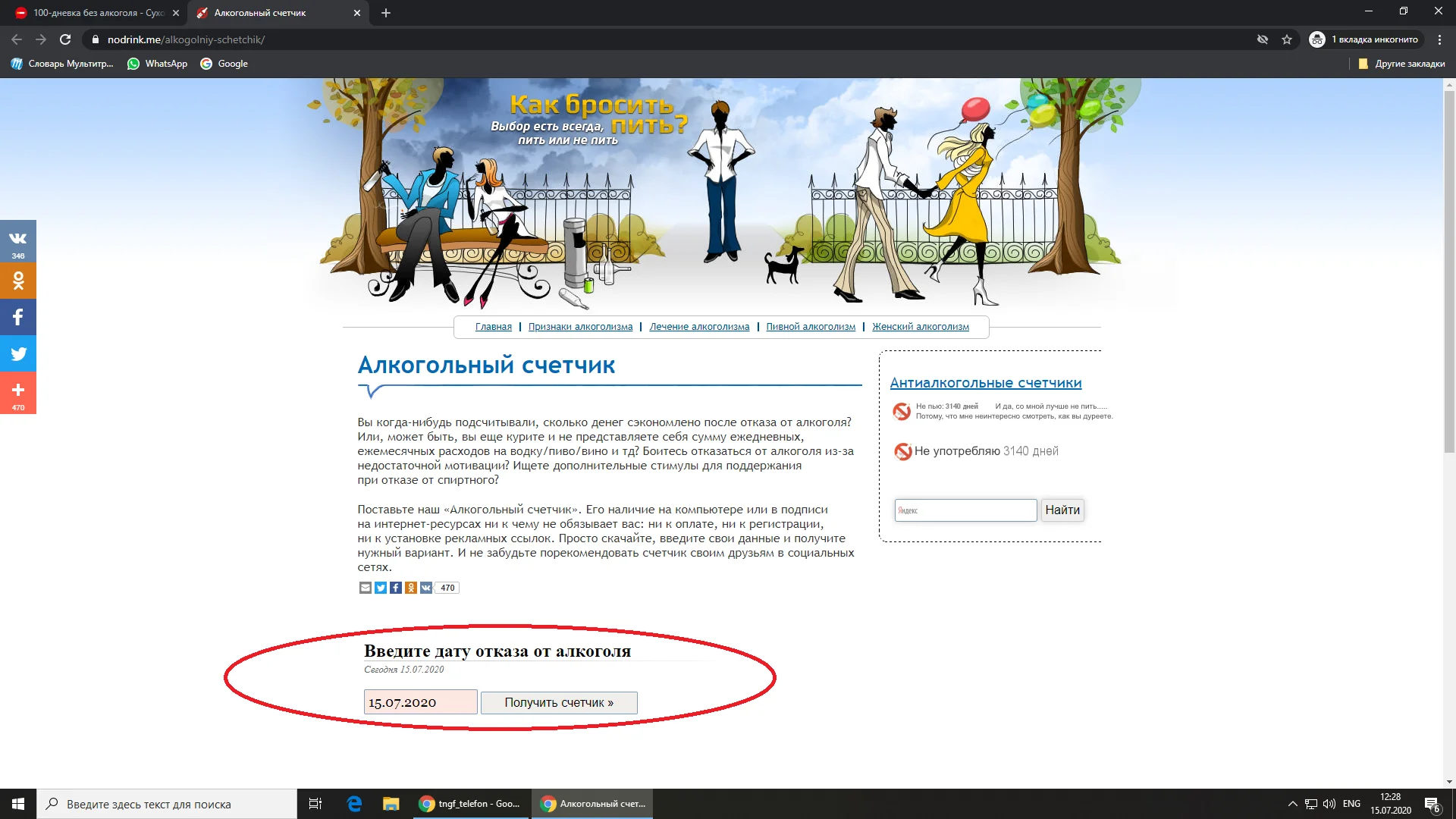Viewport: 1456px width, 819px height.
Task: Share the counter page on VK
Action: (x=426, y=588)
